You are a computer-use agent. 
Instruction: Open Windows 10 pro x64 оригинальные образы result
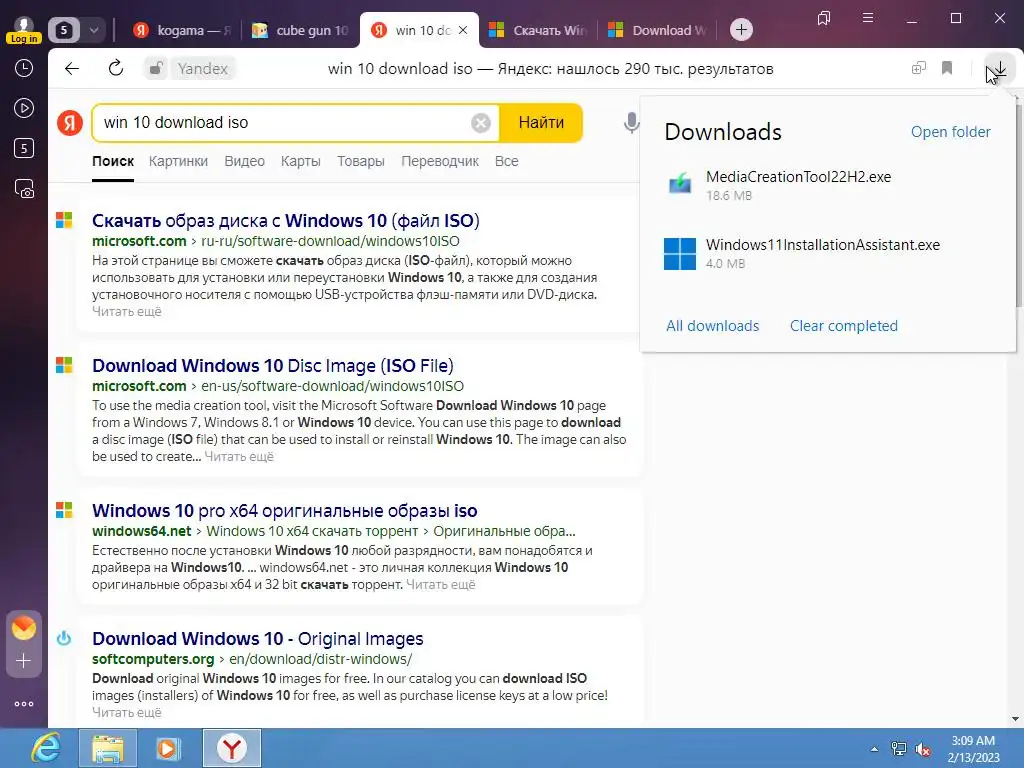pyautogui.click(x=284, y=511)
